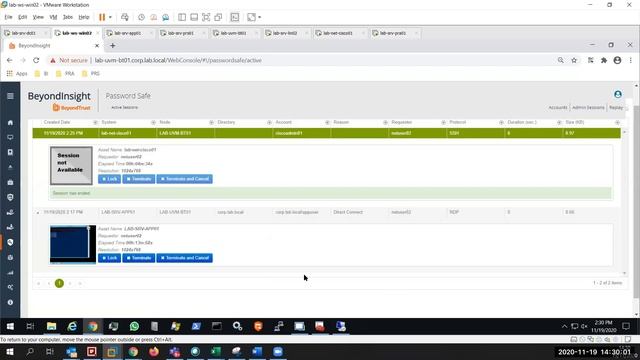
Task: Click the Chrome zoom magnifier icon in address bar
Action: tap(560, 60)
